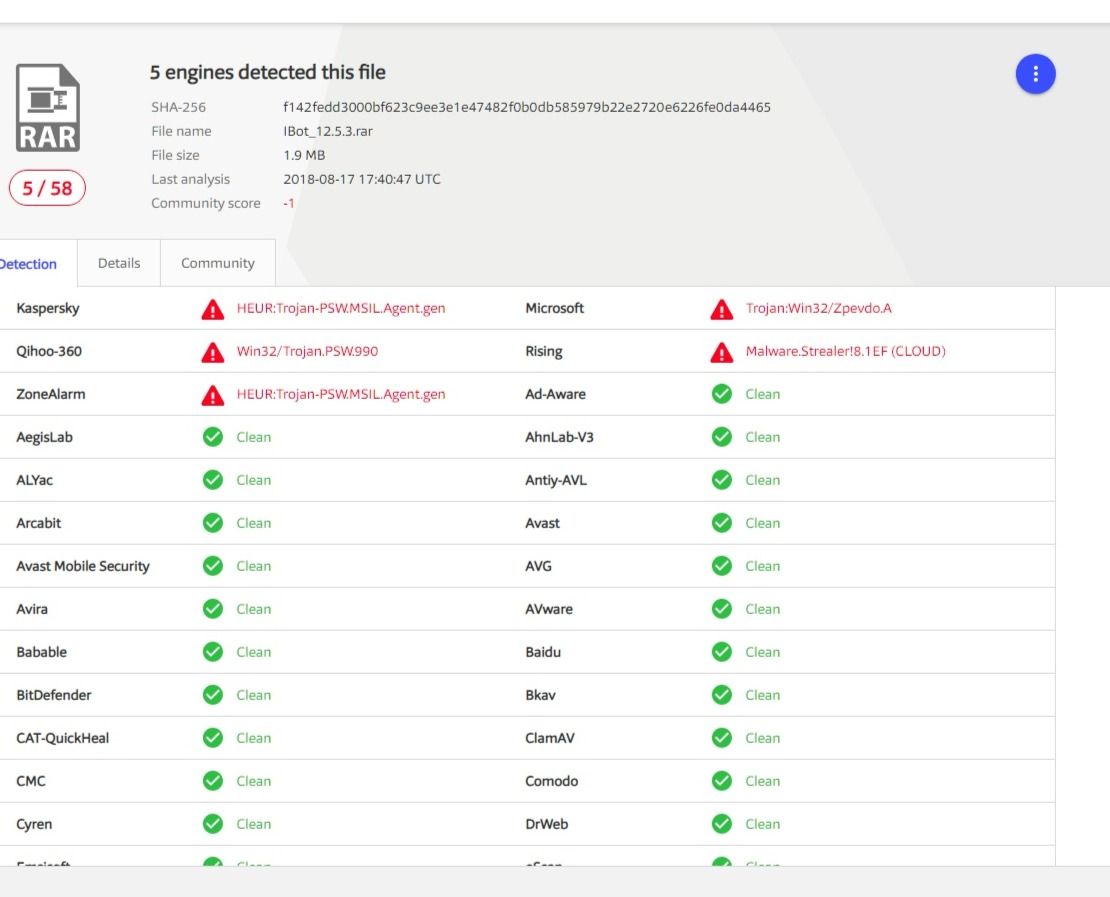Screen dimensions: 1110x897
Task: Click the heading '5 engines detected this file'
Action: (268, 72)
